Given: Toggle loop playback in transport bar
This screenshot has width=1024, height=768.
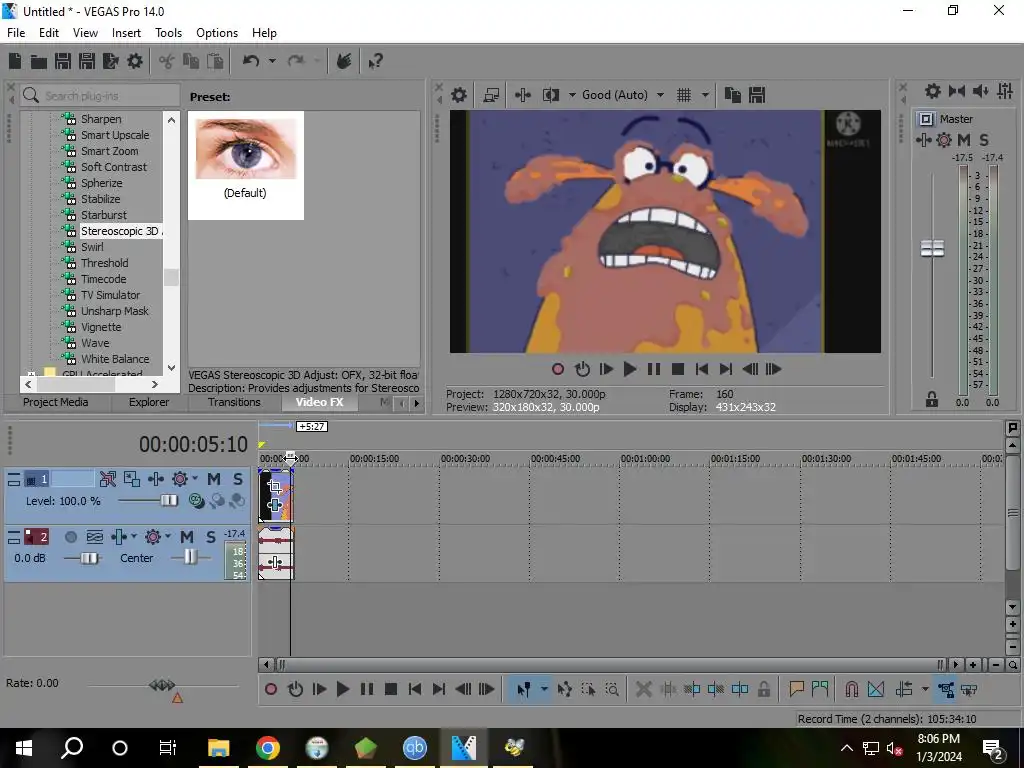Looking at the screenshot, I should 295,689.
